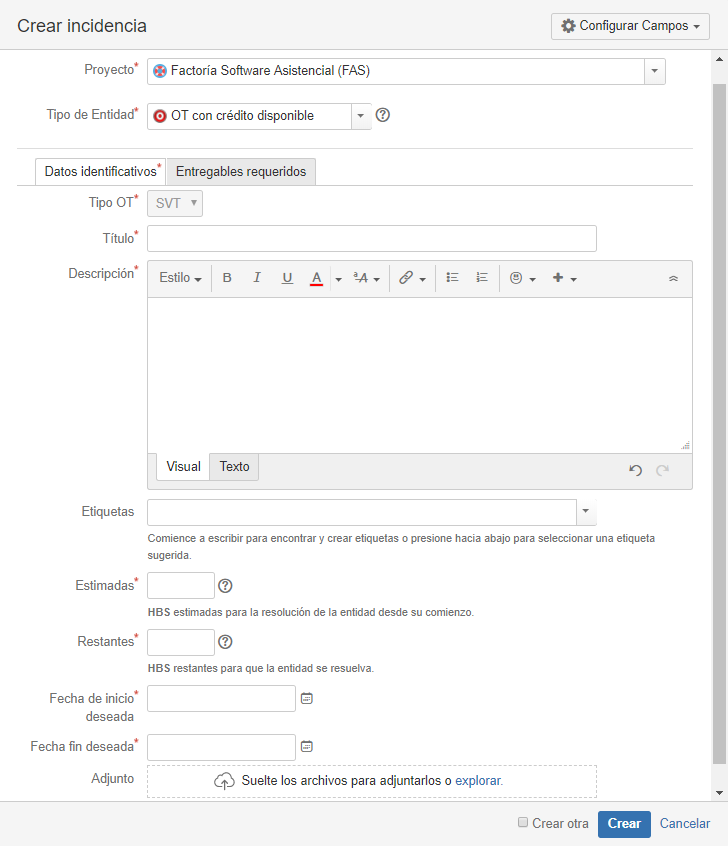Screen dimensions: 728x846
Task: Open the text formatting options menu
Action: (367, 278)
